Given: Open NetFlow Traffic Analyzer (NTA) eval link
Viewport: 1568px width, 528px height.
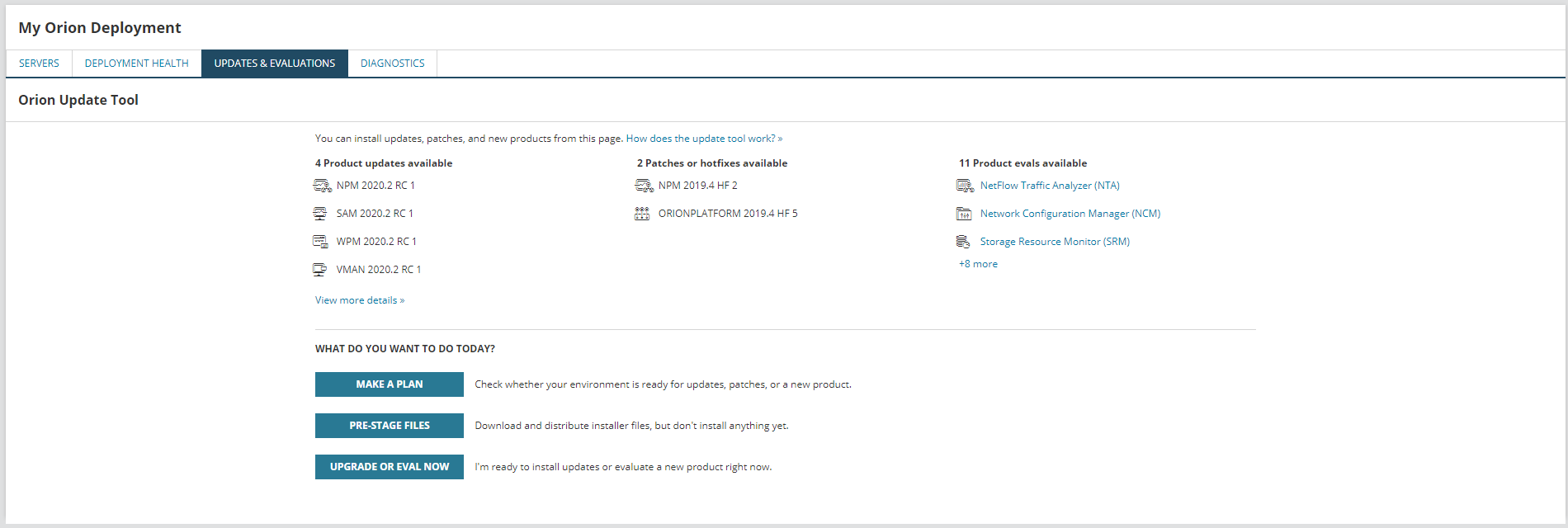Looking at the screenshot, I should pos(1050,186).
